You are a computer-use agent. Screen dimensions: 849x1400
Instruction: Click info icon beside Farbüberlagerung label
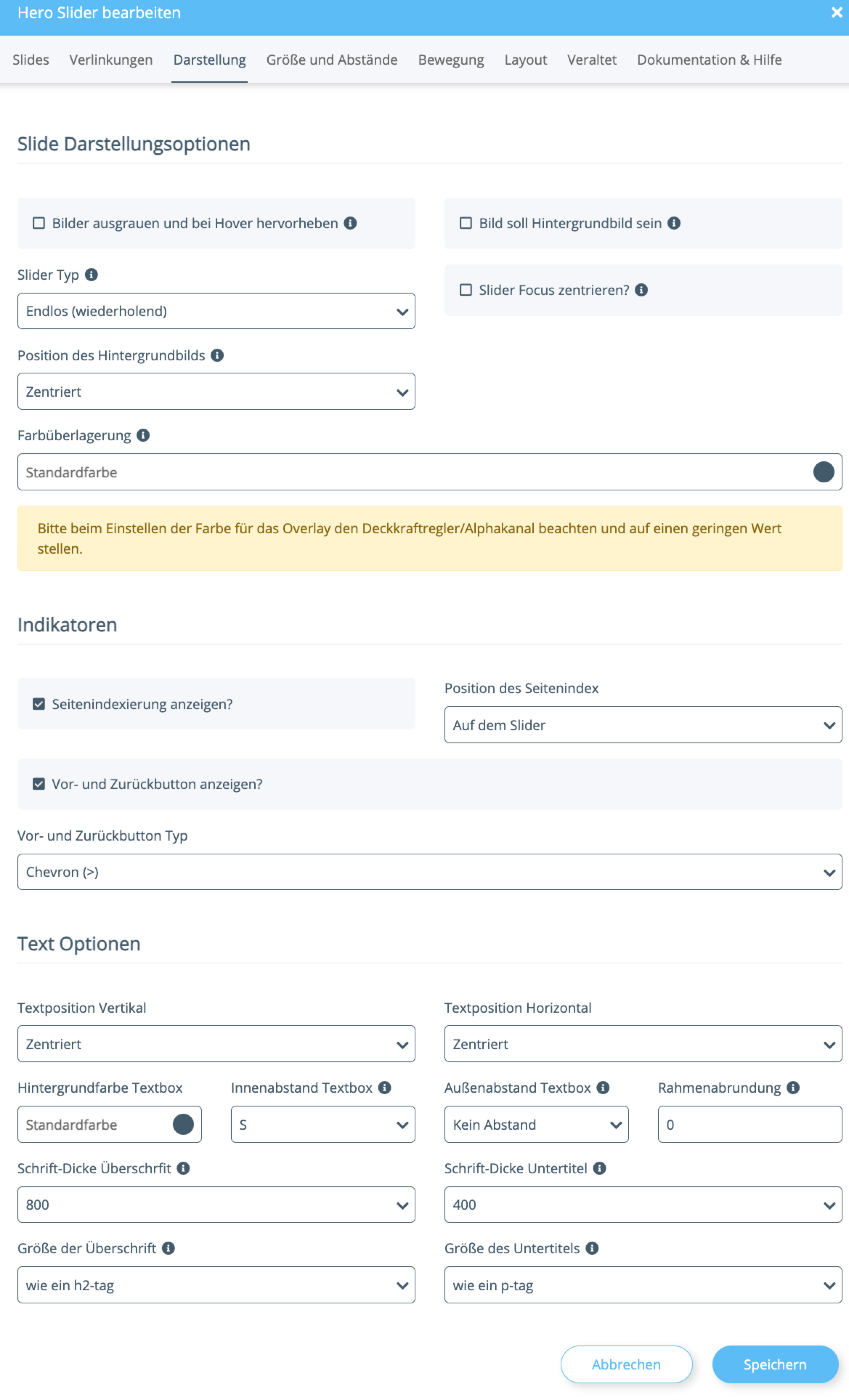[143, 435]
